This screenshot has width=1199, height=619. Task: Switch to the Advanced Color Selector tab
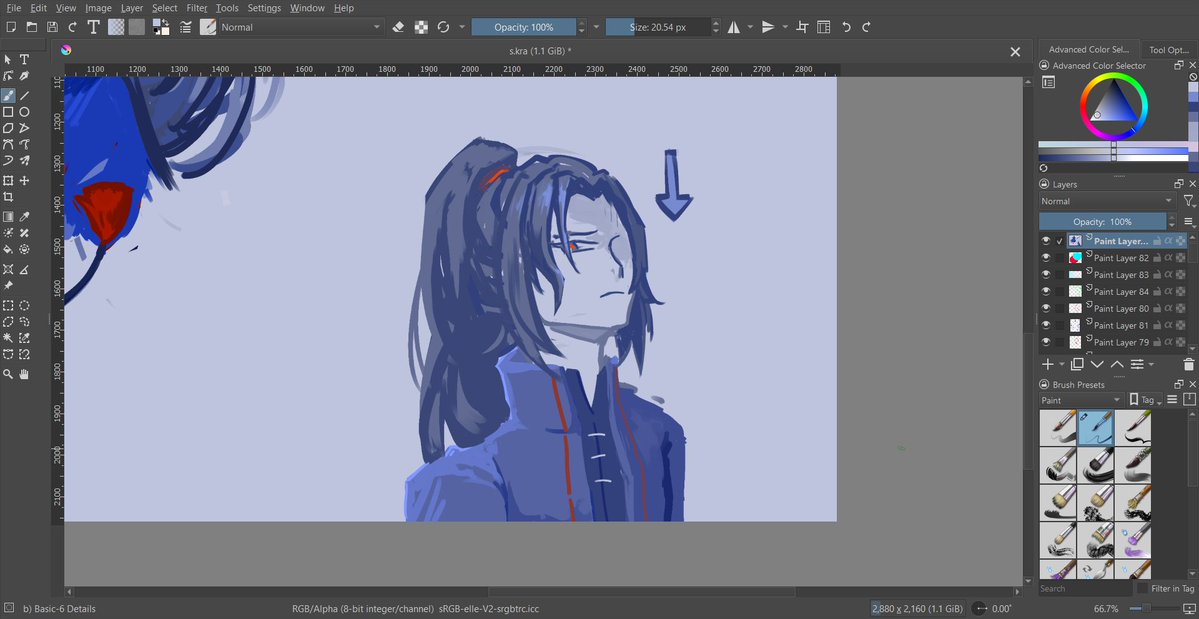coord(1088,50)
